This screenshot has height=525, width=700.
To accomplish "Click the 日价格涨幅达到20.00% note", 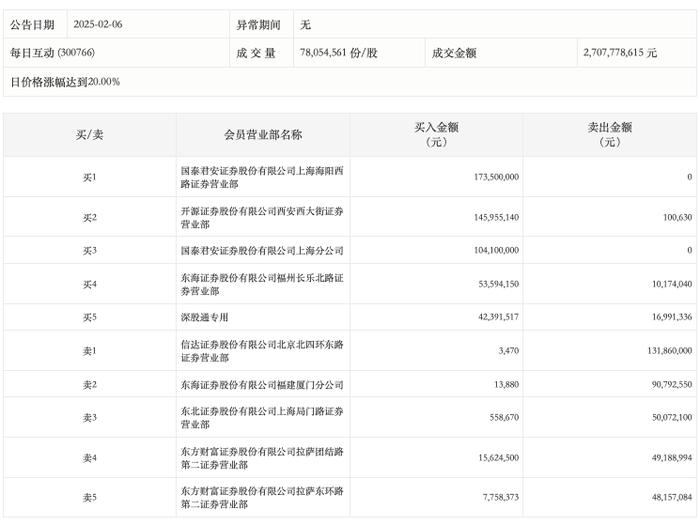I will pos(65,81).
